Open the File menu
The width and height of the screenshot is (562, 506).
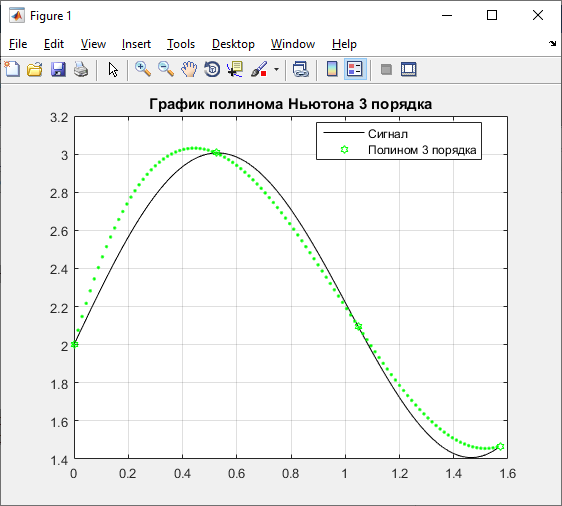pos(18,44)
